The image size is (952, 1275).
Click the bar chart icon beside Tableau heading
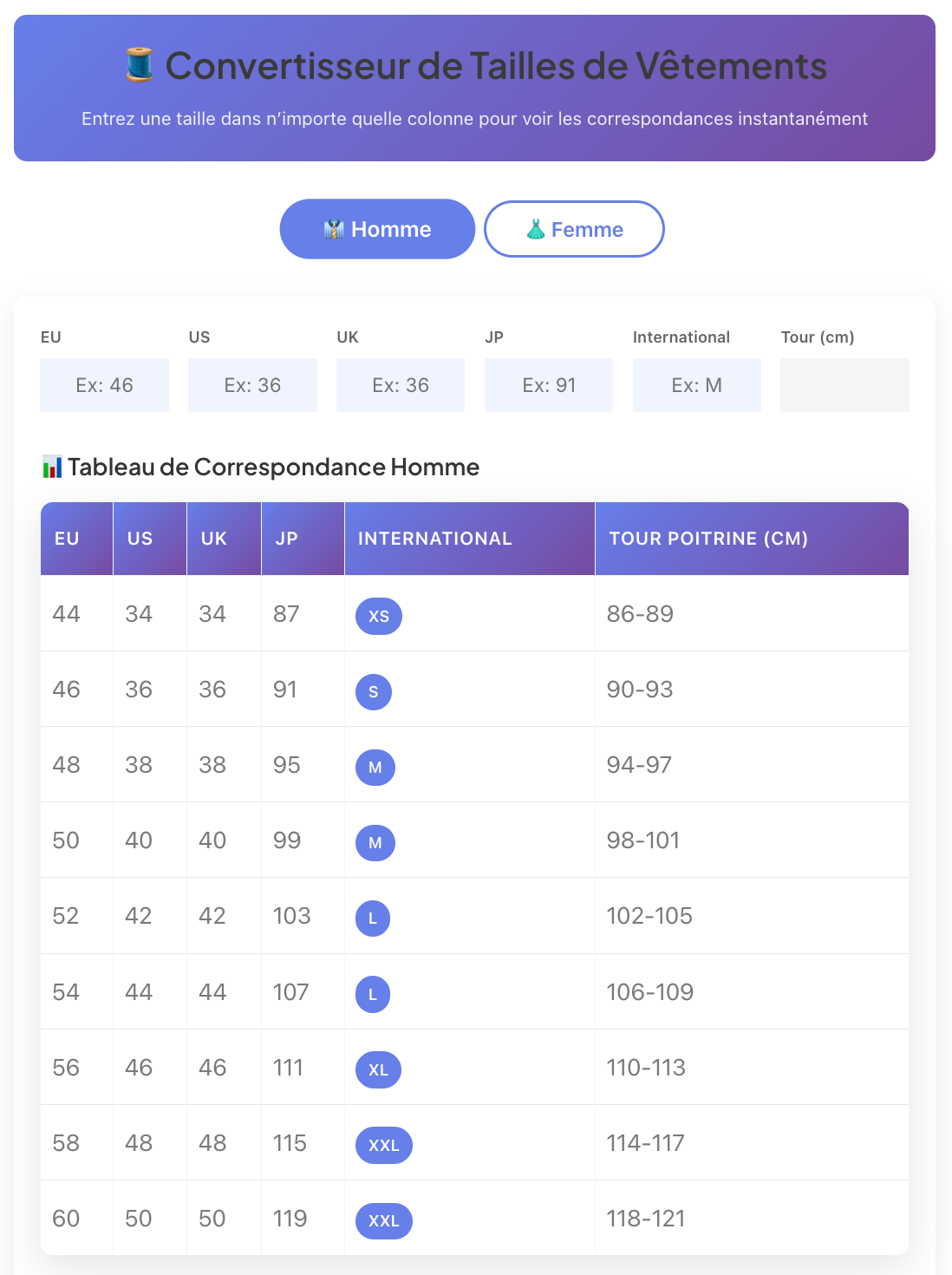(52, 467)
